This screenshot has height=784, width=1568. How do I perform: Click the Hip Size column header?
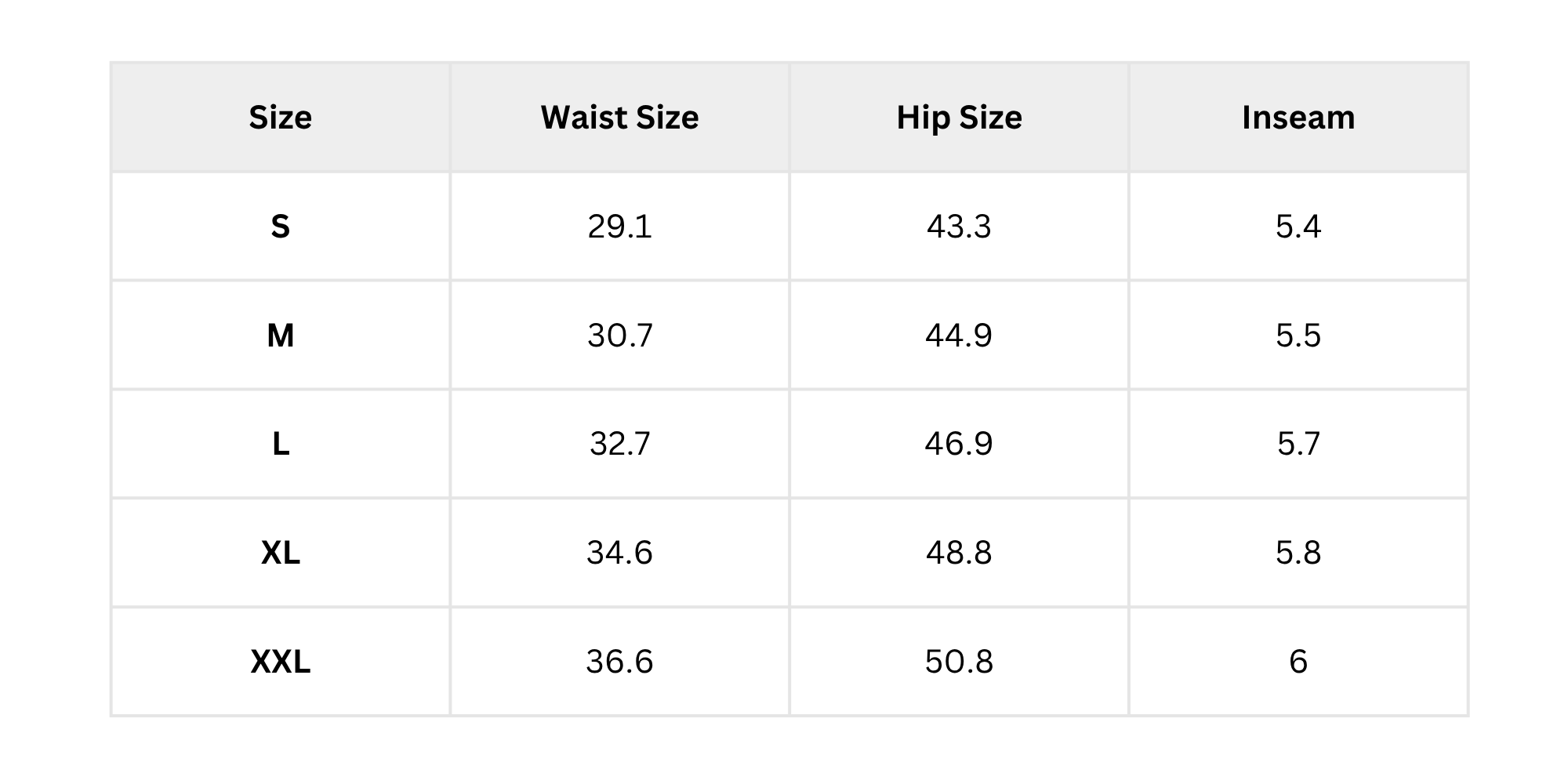959,118
